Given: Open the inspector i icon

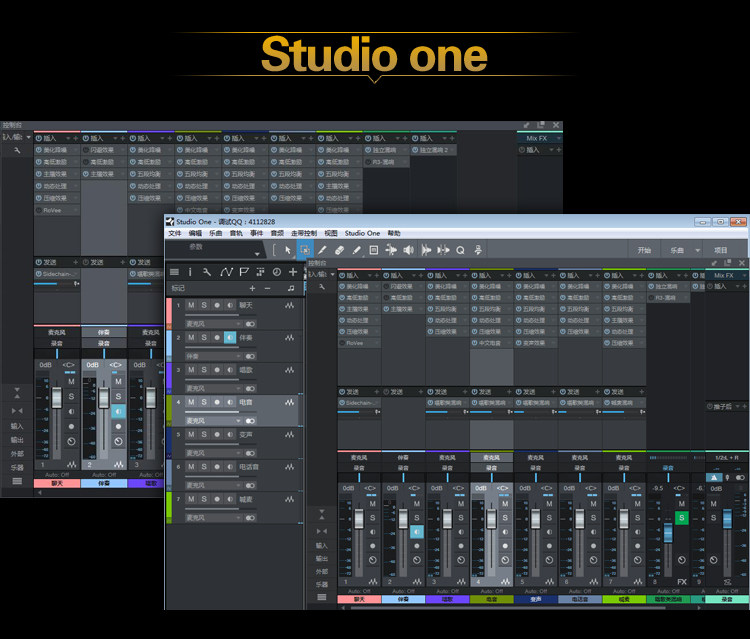Looking at the screenshot, I should [x=190, y=272].
